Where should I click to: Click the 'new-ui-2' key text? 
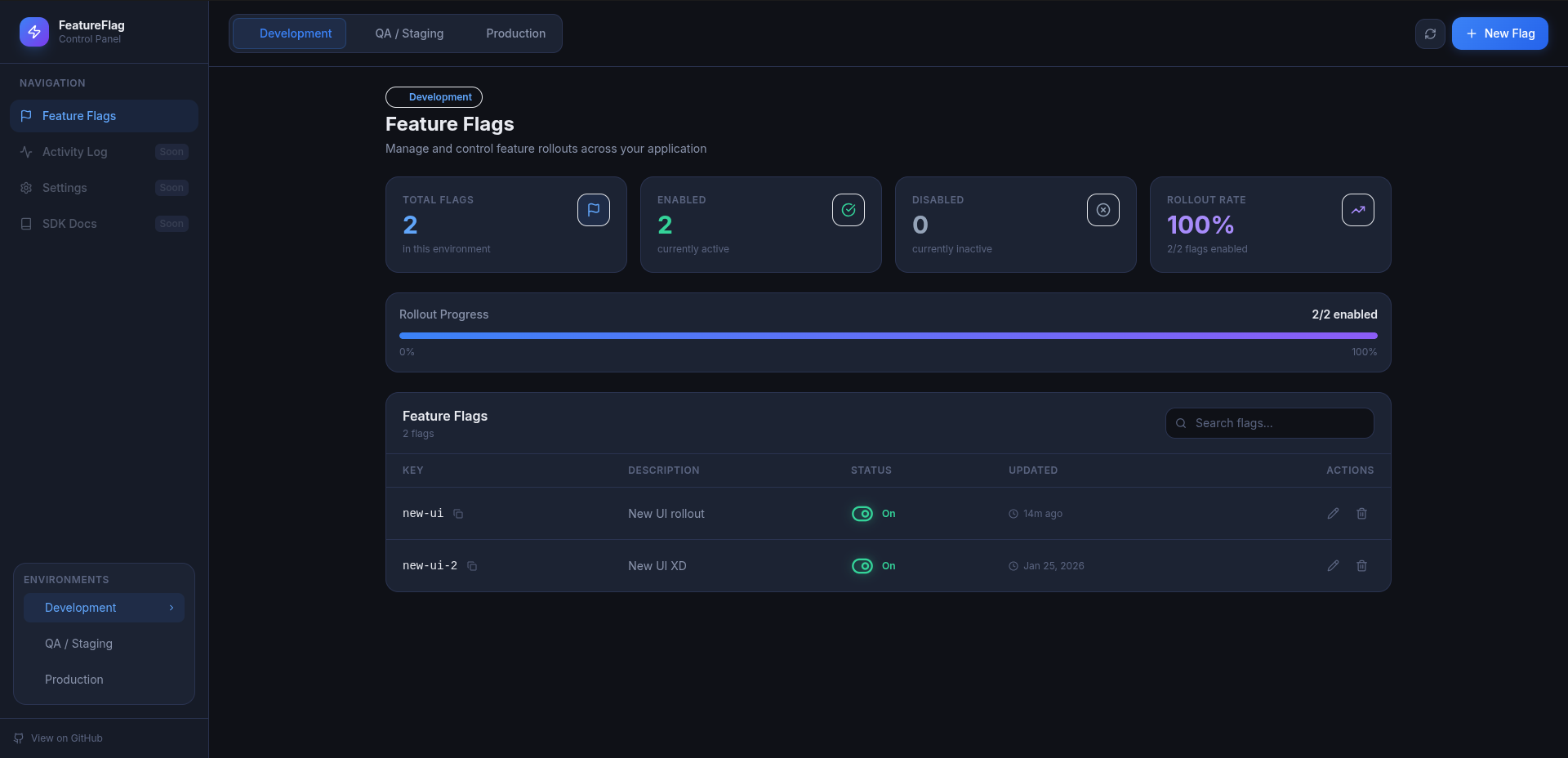[x=430, y=566]
